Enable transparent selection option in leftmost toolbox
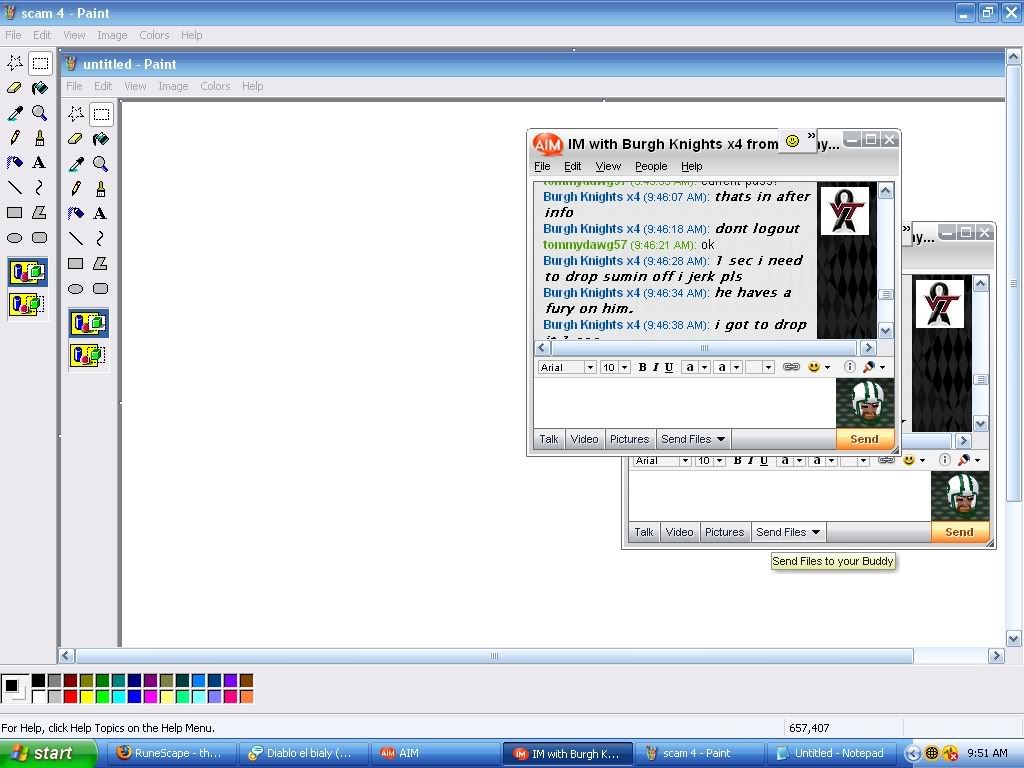 27,304
